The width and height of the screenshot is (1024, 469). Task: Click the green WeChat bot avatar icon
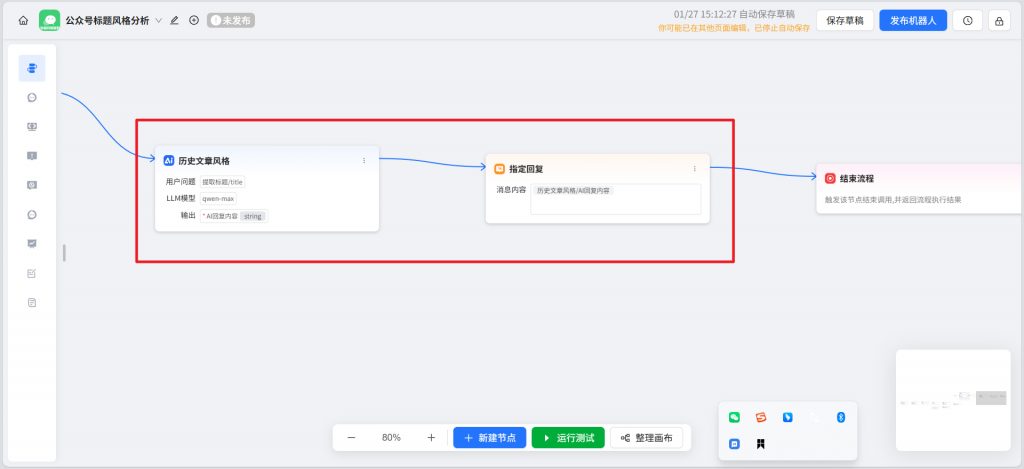coord(50,20)
